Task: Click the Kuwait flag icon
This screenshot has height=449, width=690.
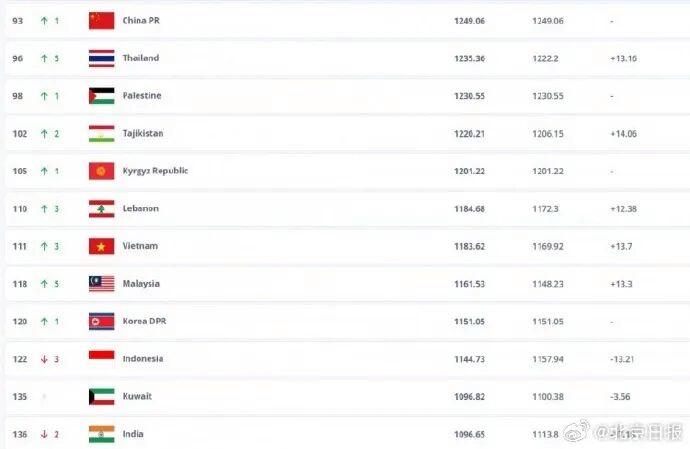Action: click(x=101, y=396)
